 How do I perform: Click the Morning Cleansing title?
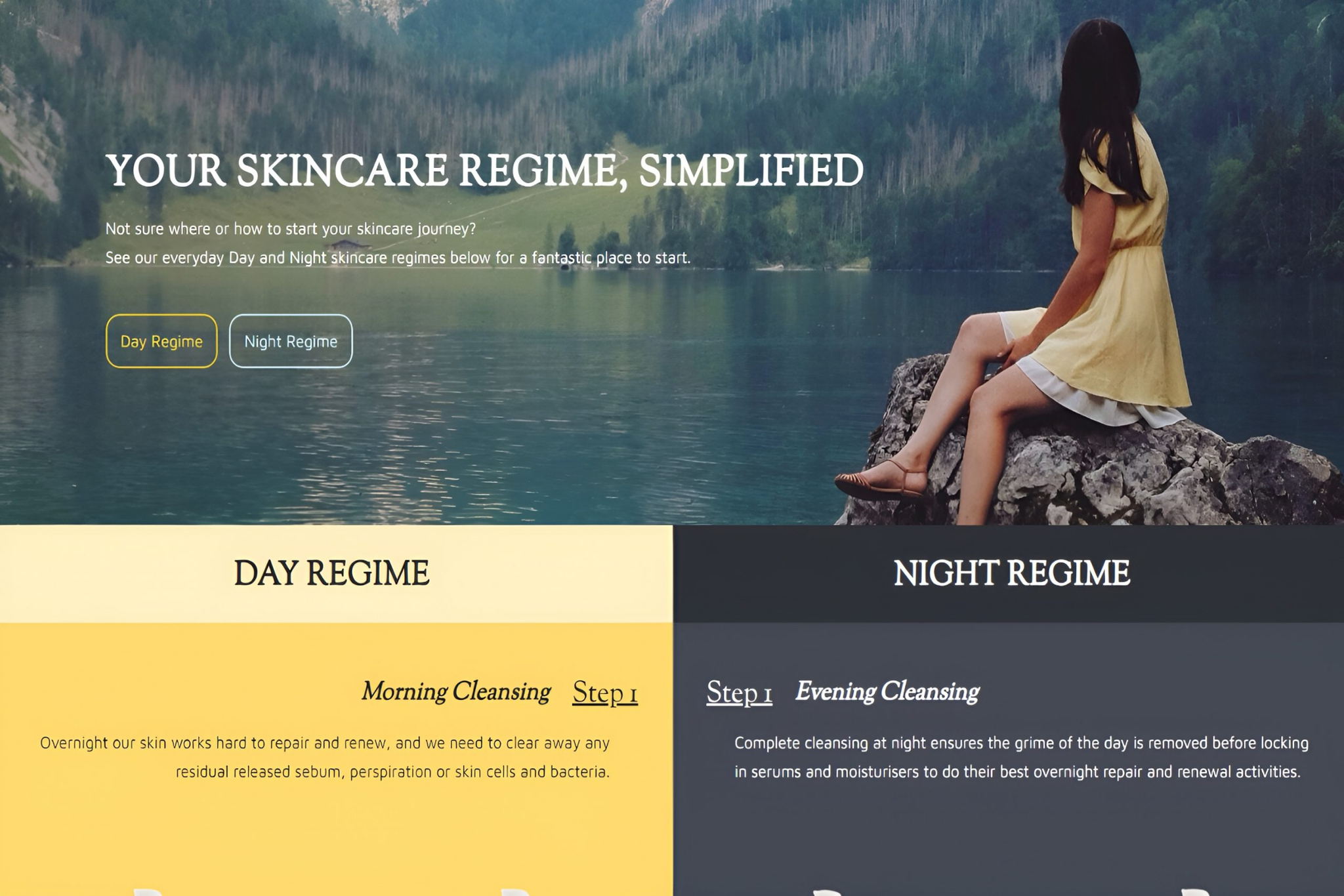[x=456, y=691]
